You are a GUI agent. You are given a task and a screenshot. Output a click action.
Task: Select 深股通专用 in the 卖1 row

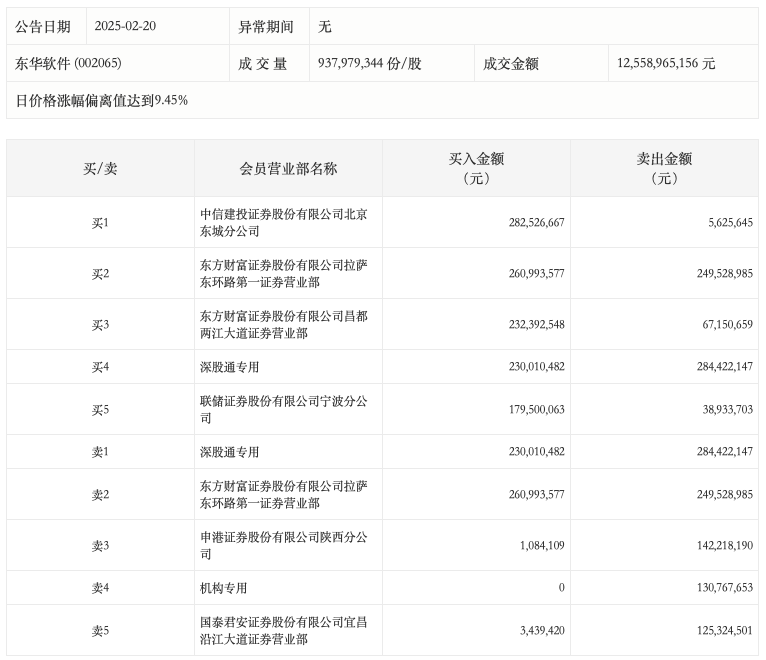229,452
